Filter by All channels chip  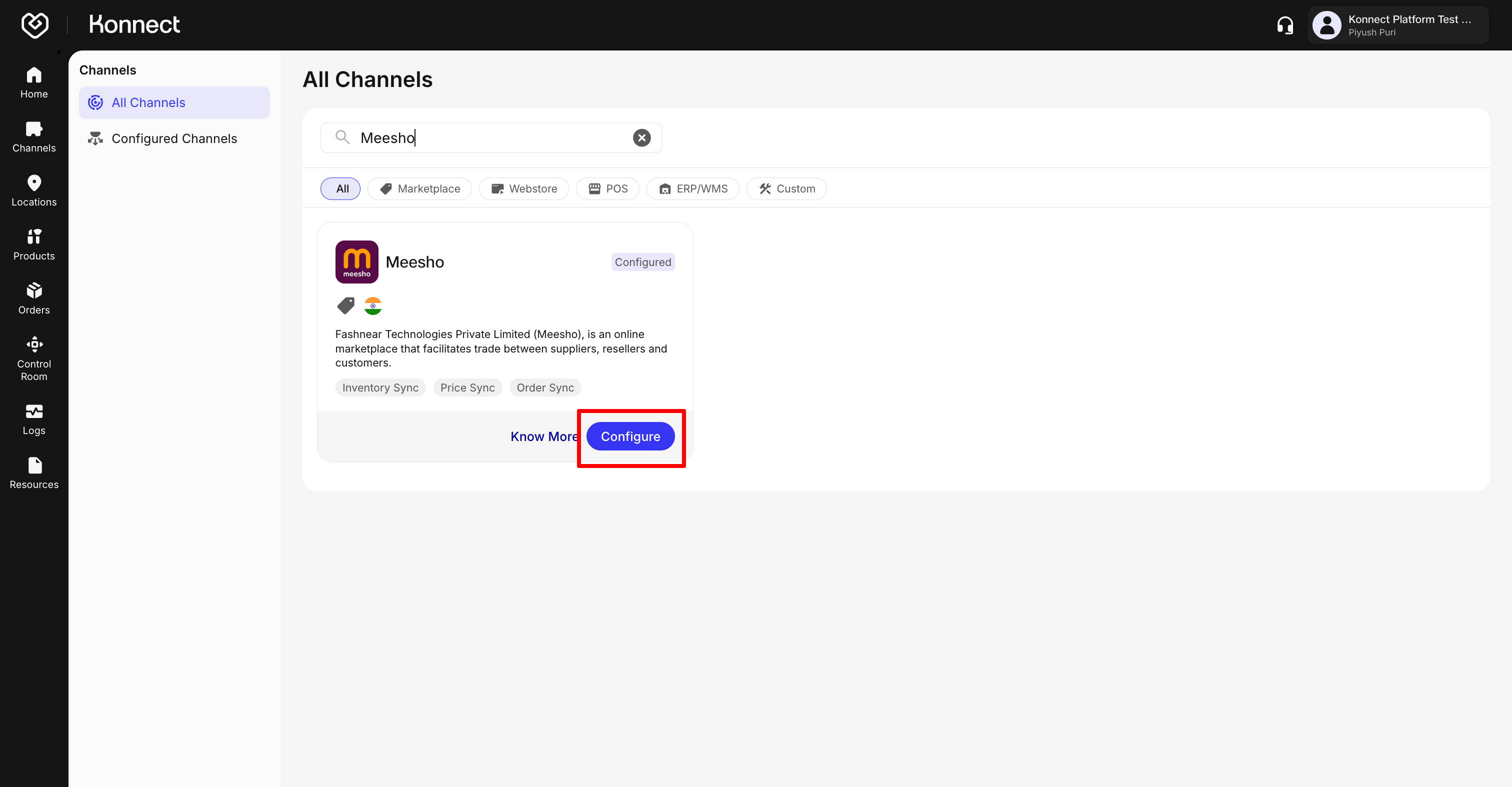[340, 189]
